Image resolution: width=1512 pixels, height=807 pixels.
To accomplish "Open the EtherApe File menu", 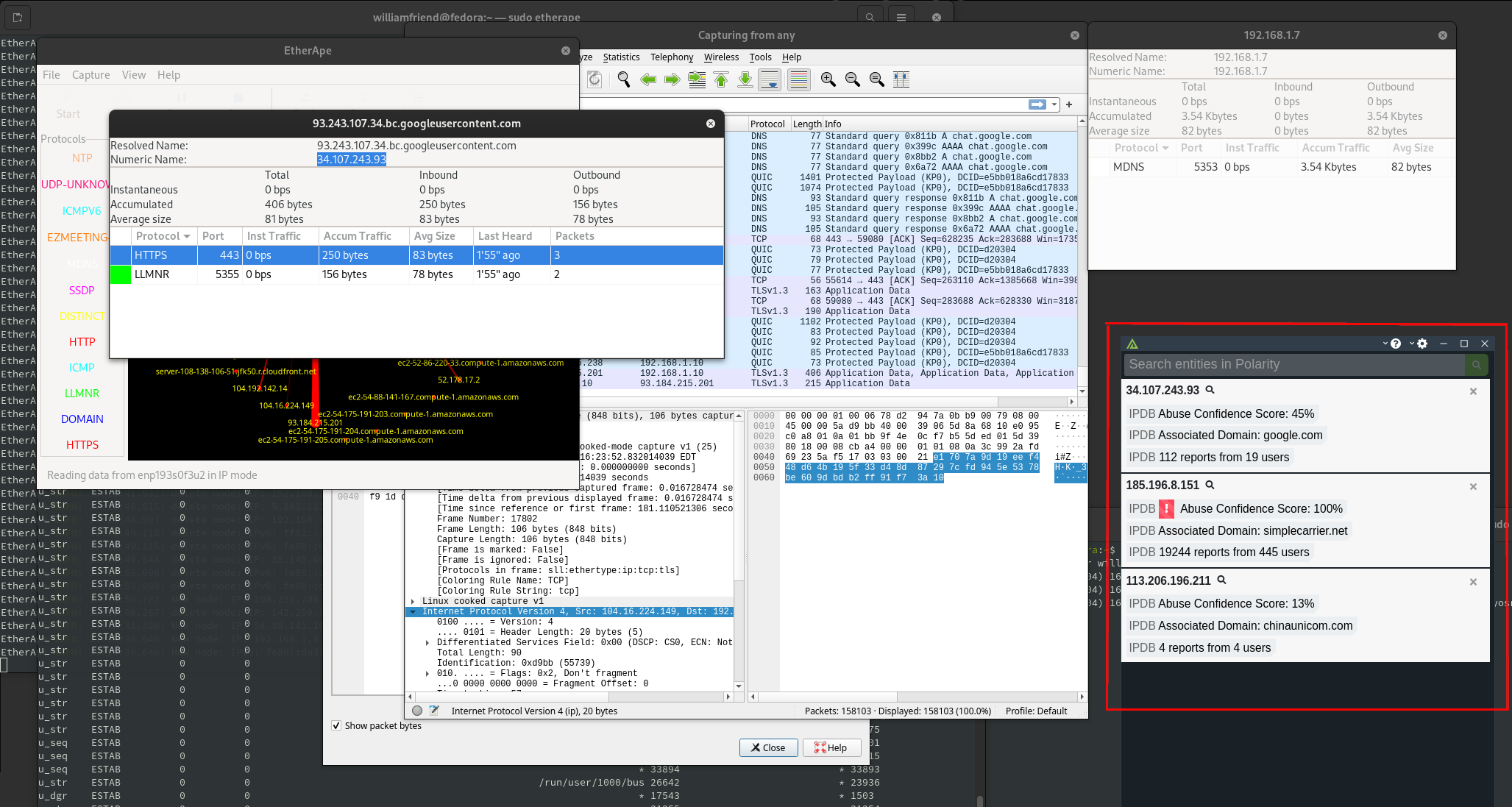I will click(x=52, y=74).
